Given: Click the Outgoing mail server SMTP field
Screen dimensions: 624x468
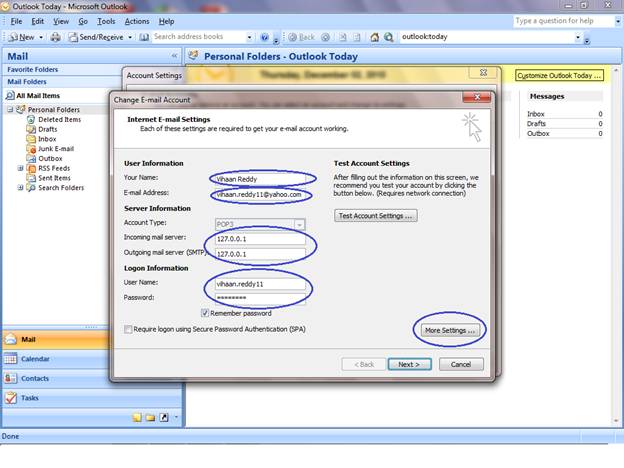Looking at the screenshot, I should point(261,254).
